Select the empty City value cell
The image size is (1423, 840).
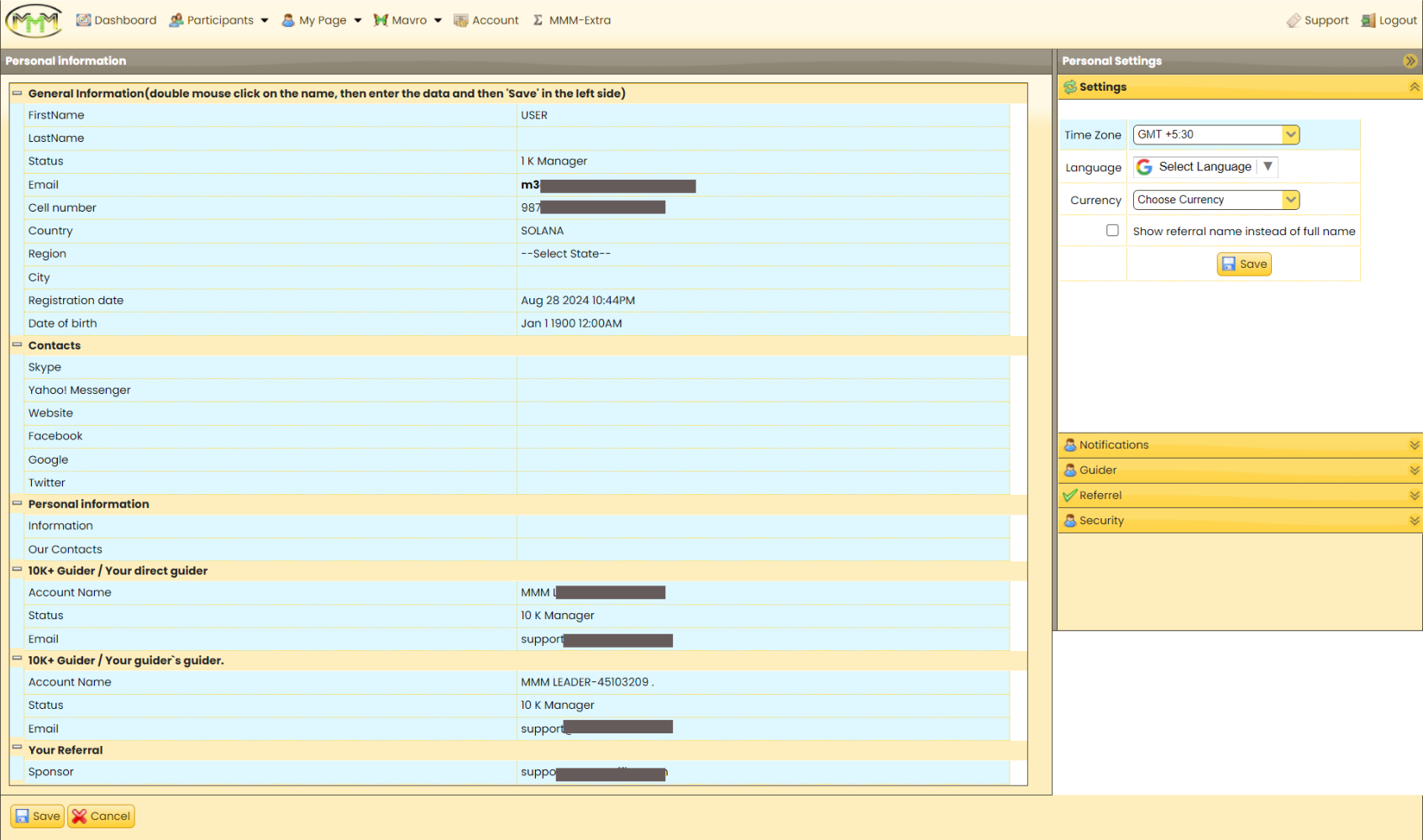point(763,277)
